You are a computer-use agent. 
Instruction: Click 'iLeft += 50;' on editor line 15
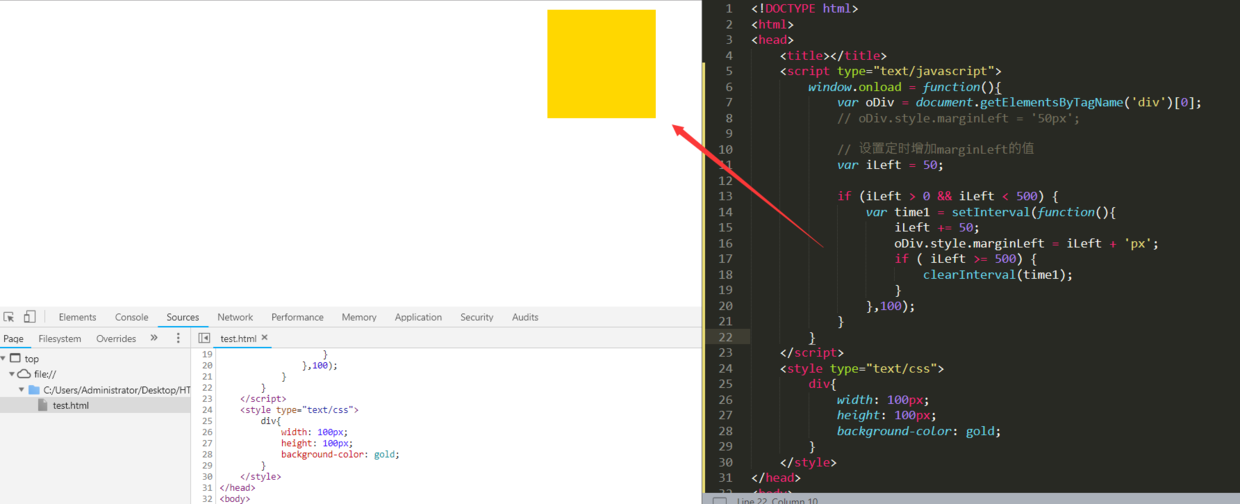click(937, 227)
